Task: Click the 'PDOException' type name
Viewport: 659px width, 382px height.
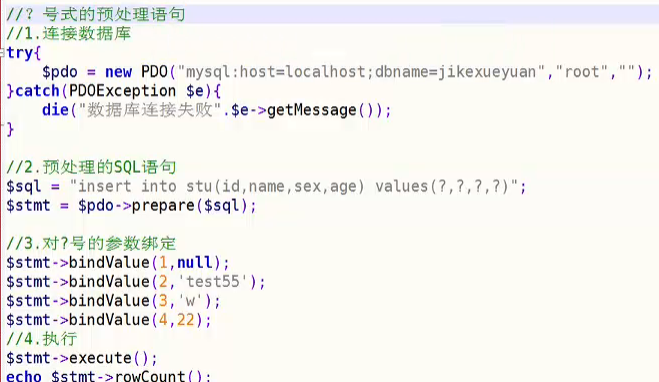Action: [x=122, y=91]
